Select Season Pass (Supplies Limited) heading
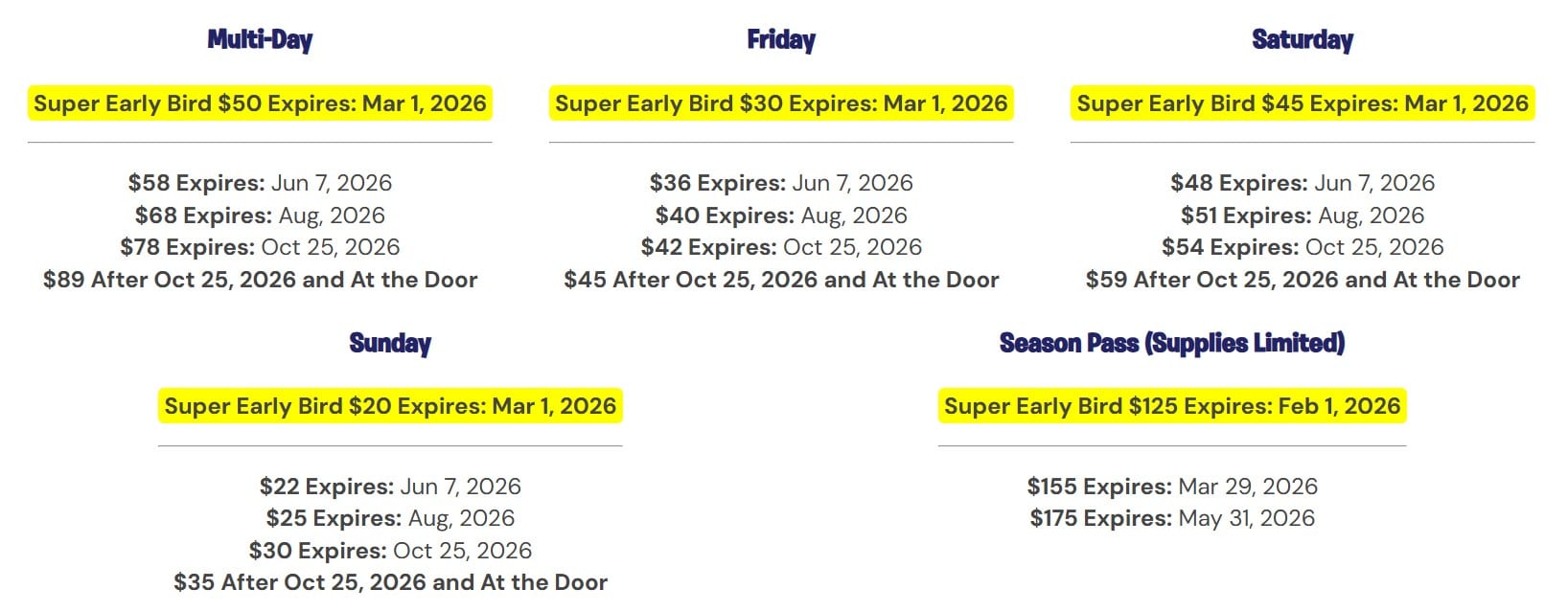The height and width of the screenshot is (612, 1568). pos(1171,343)
